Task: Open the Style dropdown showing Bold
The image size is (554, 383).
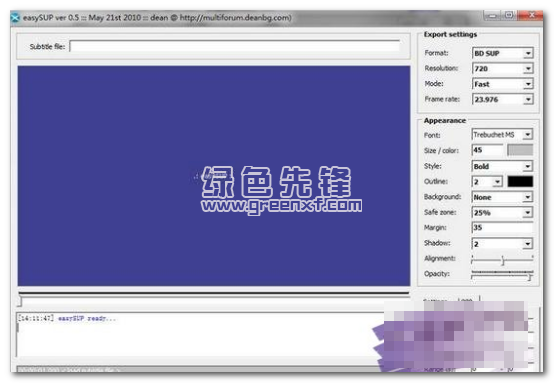Action: point(502,166)
